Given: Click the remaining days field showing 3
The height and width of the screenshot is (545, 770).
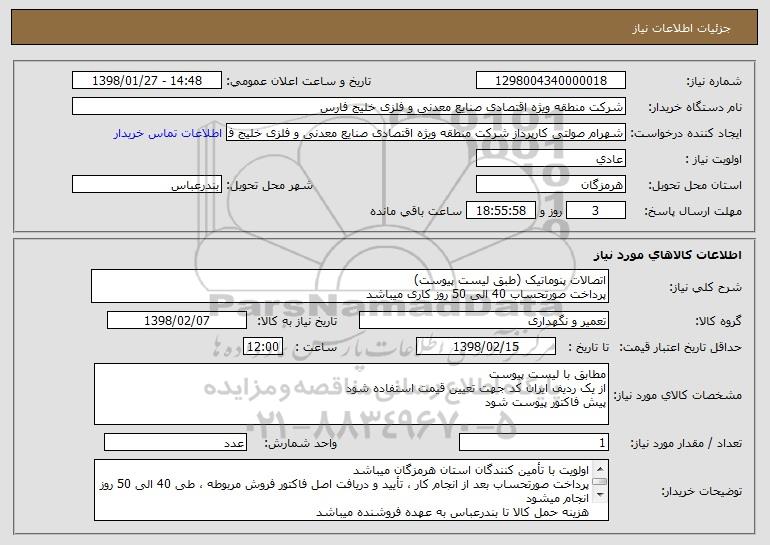Looking at the screenshot, I should (x=596, y=211).
